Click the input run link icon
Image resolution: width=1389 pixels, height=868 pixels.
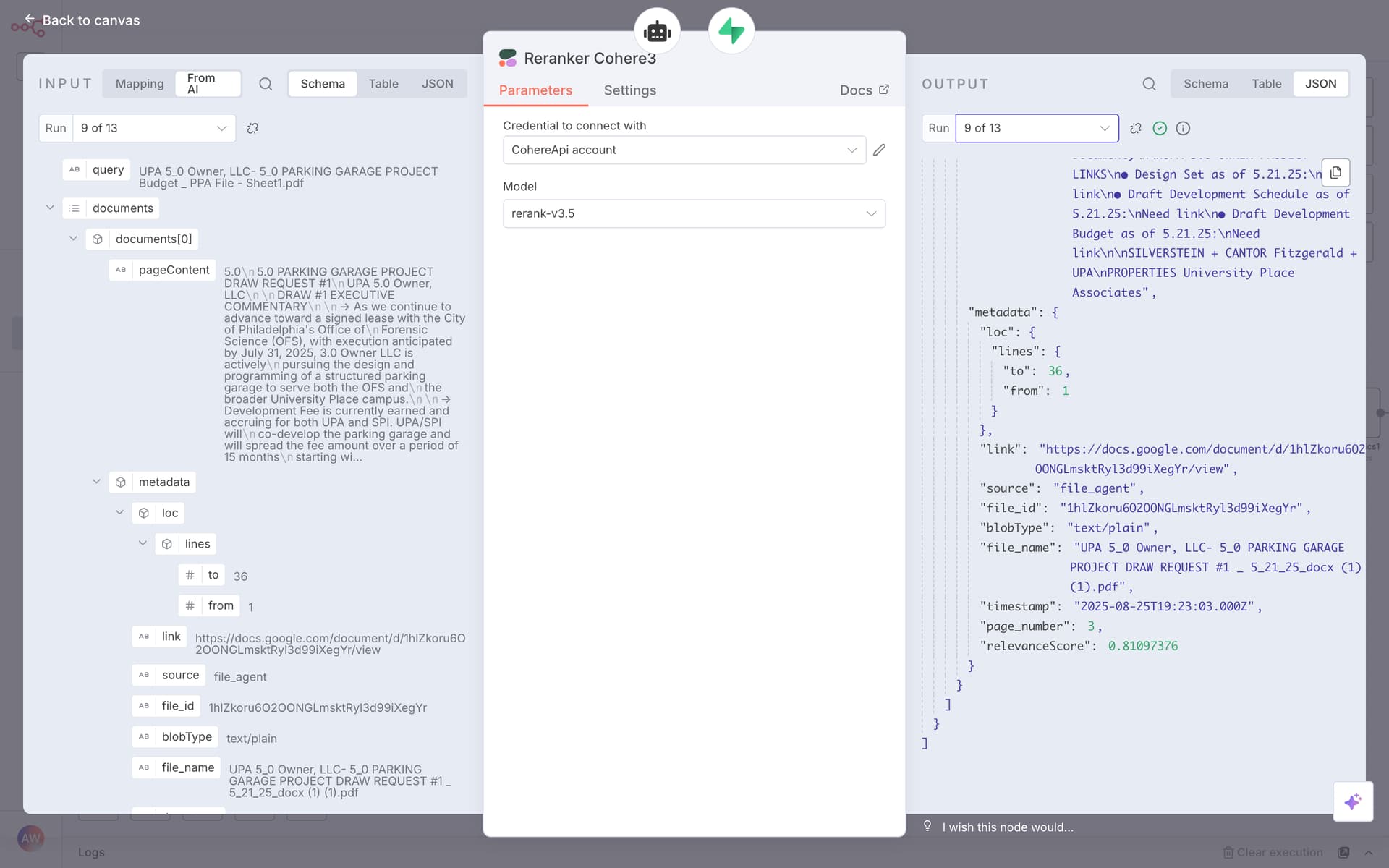[252, 128]
